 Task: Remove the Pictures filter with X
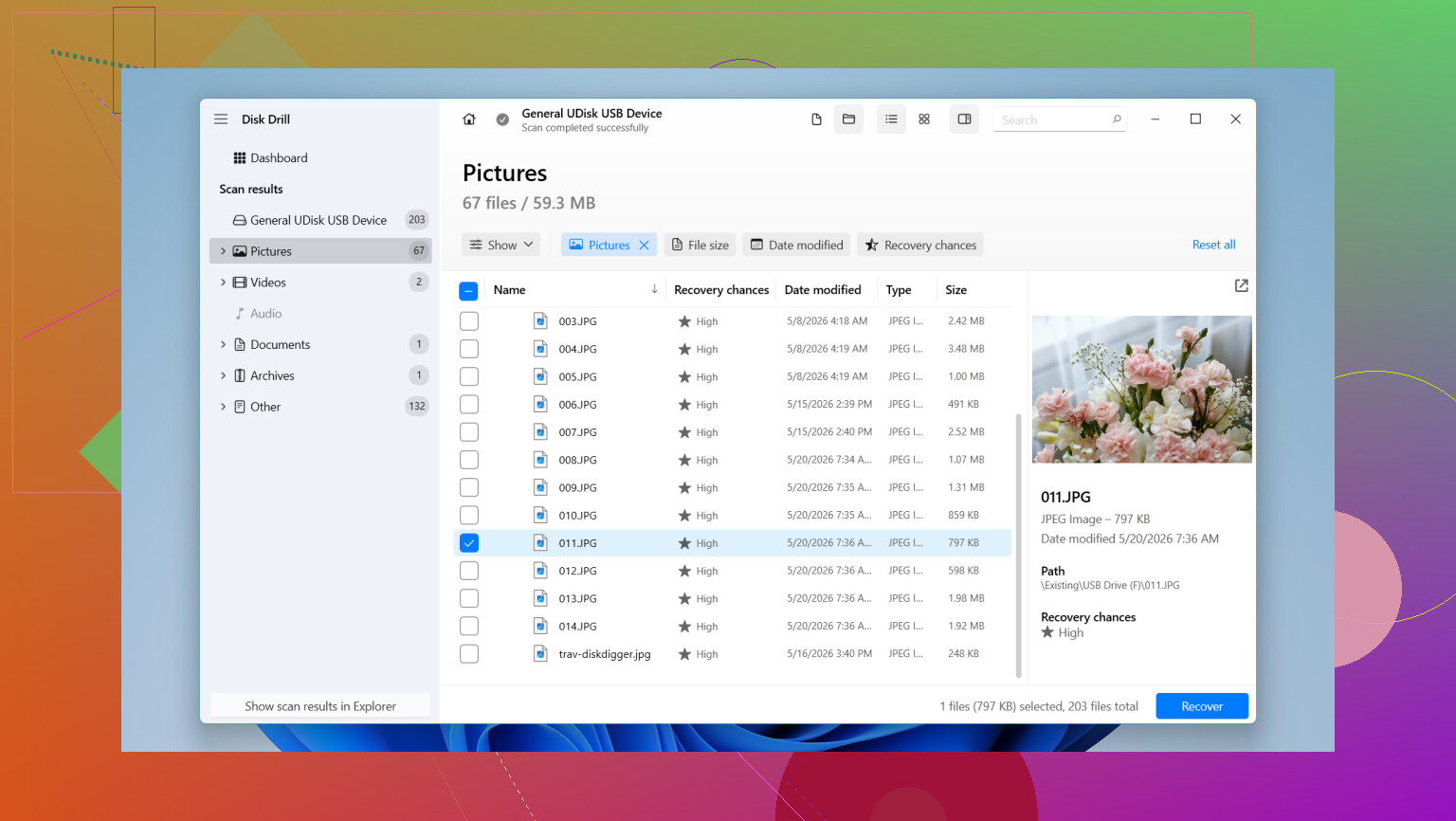(645, 245)
